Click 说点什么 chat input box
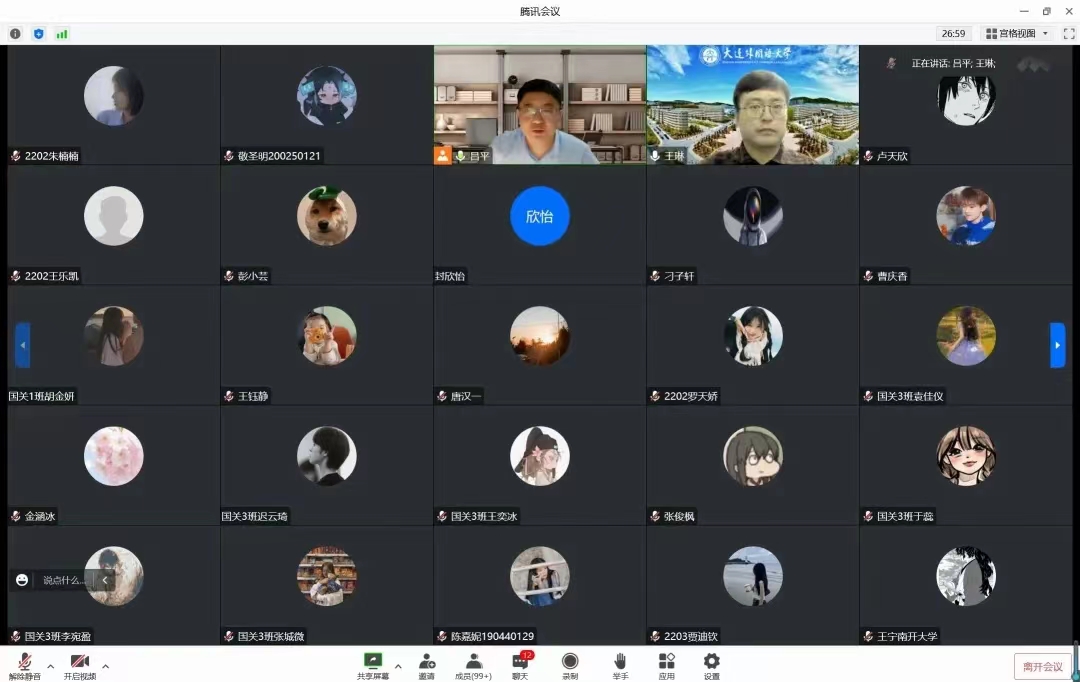The image size is (1080, 682). tap(64, 580)
